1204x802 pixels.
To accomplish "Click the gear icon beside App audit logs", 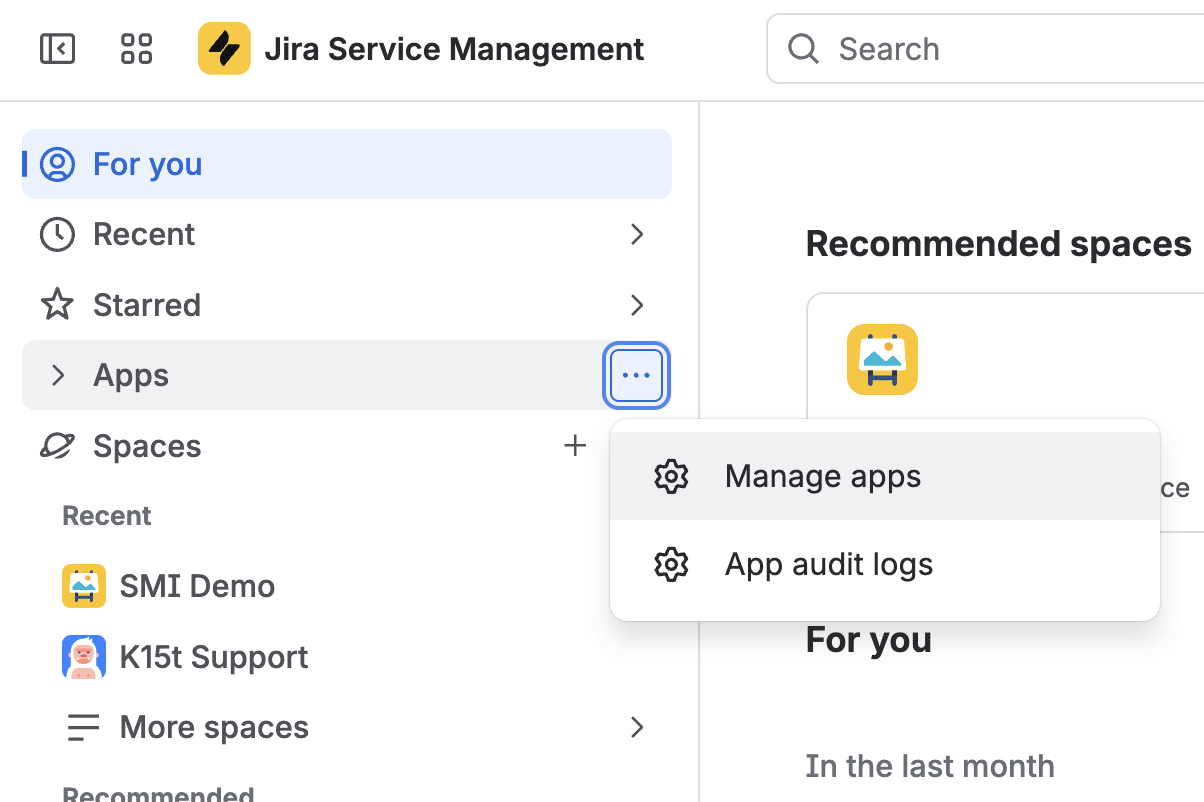I will pyautogui.click(x=671, y=564).
